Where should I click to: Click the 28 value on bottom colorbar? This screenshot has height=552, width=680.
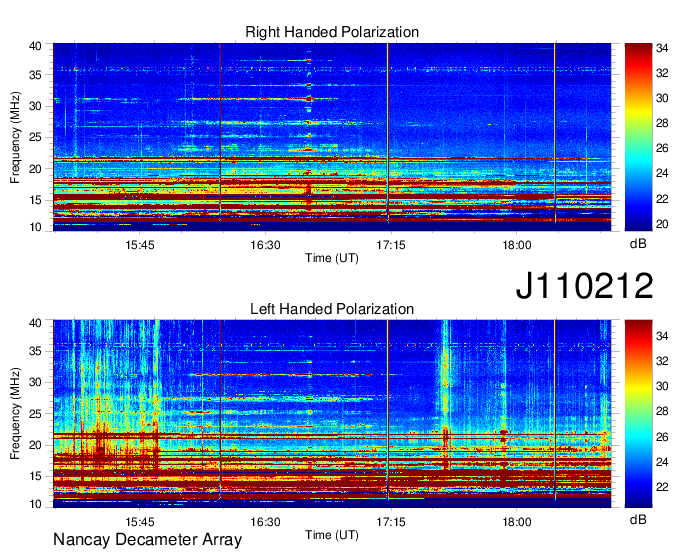662,412
